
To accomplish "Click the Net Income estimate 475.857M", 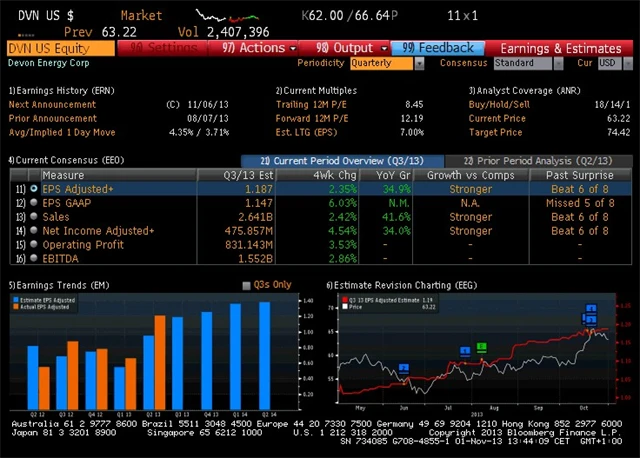I will pos(249,231).
